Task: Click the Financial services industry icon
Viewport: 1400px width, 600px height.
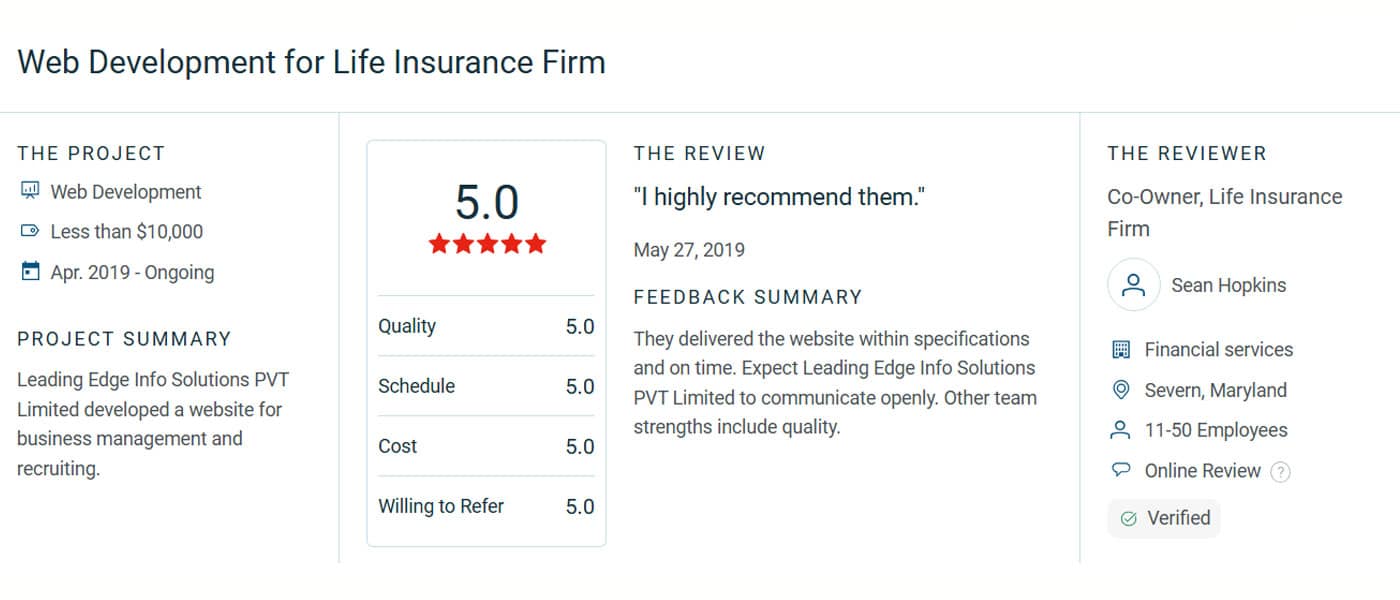Action: pos(1122,349)
